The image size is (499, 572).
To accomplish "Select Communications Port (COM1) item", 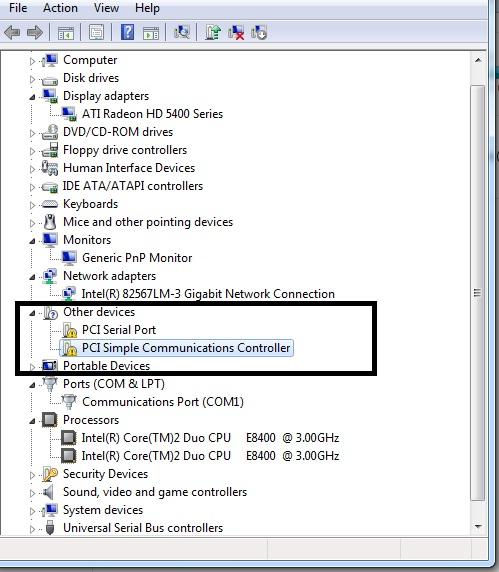I will [x=163, y=402].
